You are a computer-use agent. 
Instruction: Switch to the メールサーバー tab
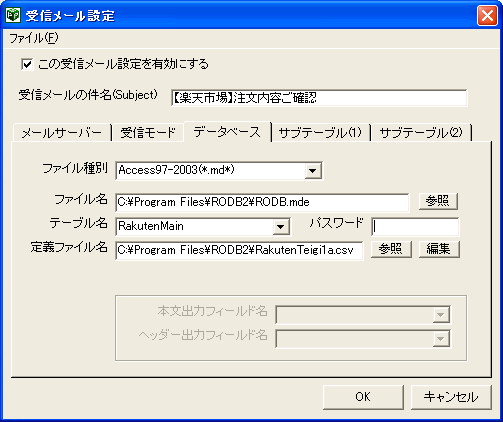click(x=62, y=133)
